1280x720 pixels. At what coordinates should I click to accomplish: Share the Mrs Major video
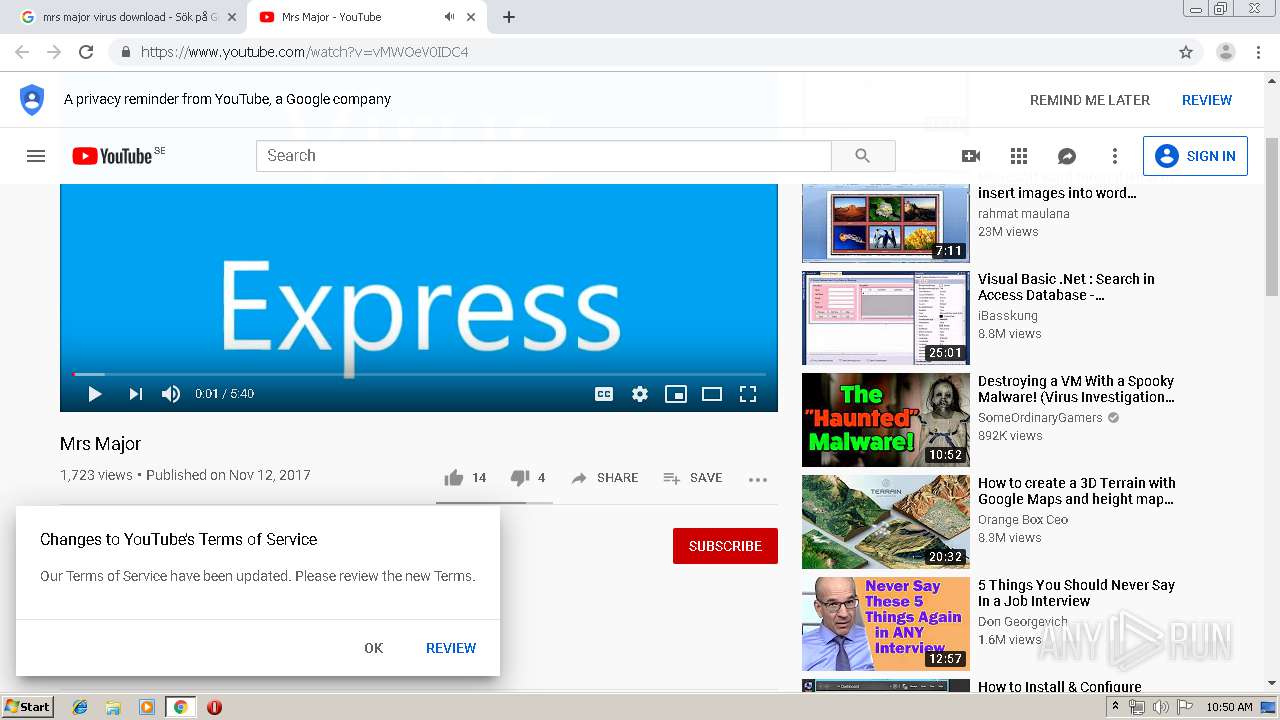coord(604,478)
